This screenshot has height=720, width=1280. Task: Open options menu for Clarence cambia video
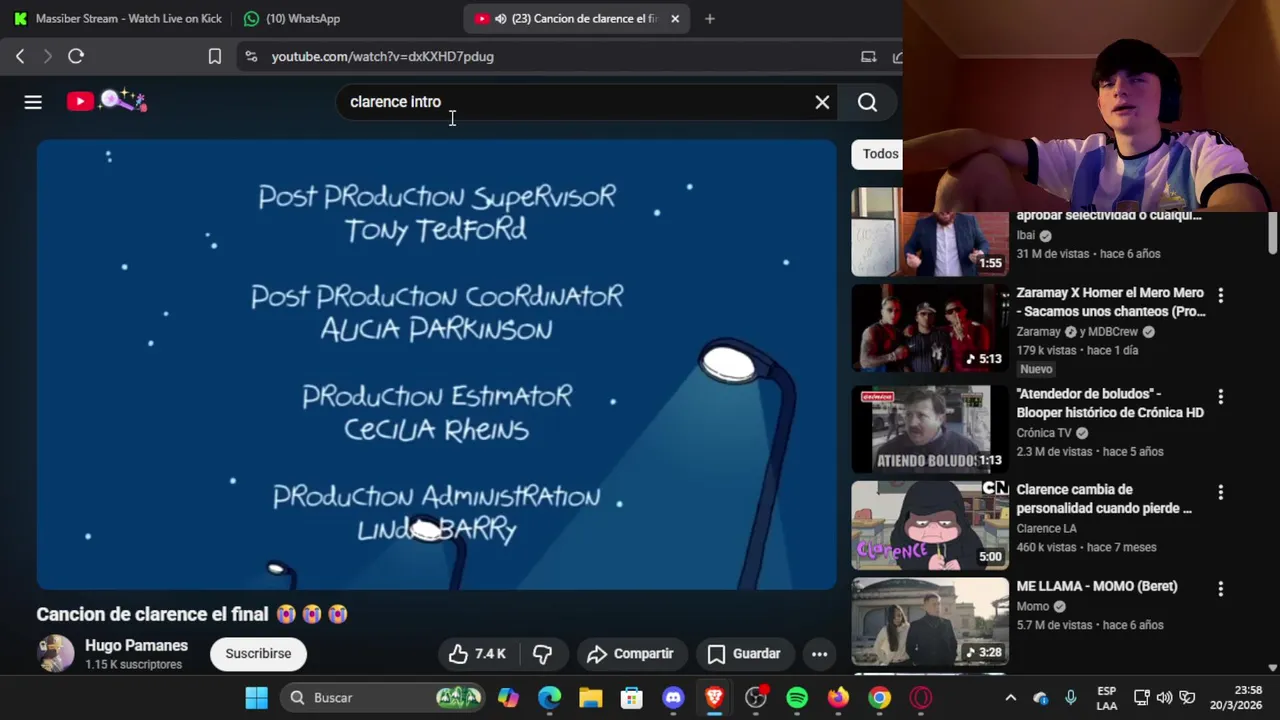[x=1220, y=493]
